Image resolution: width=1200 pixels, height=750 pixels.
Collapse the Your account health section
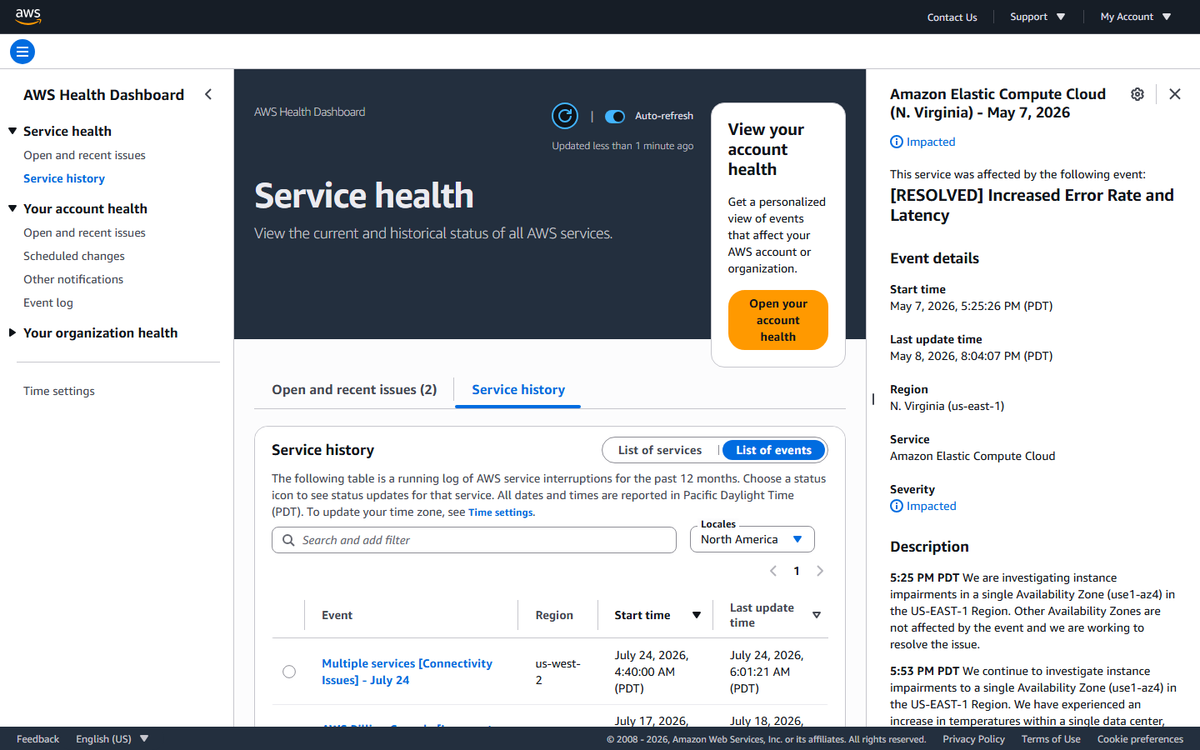click(12, 209)
